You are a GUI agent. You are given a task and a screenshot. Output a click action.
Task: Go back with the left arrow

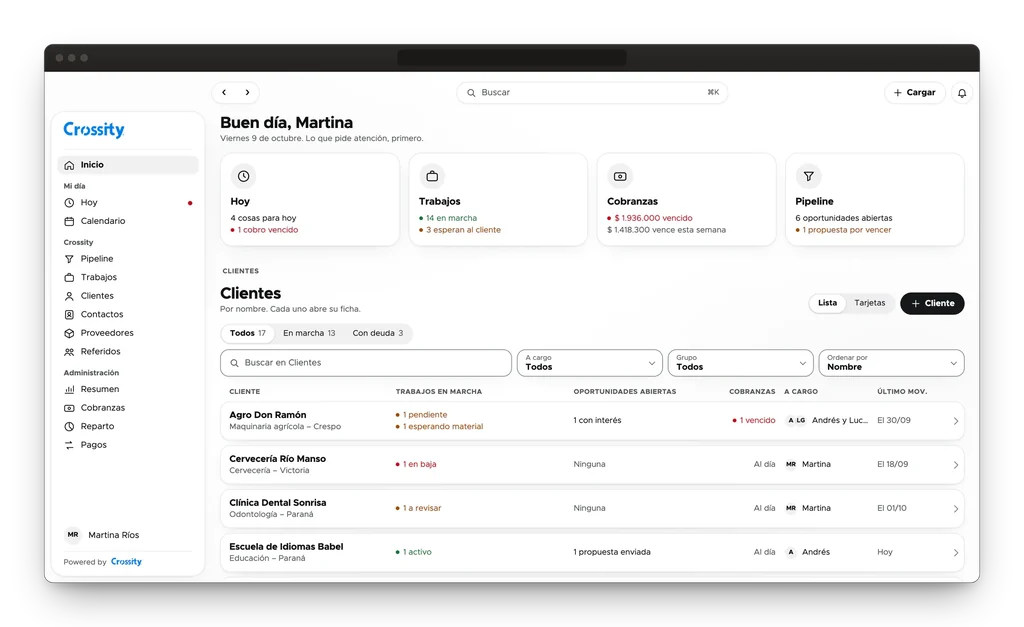coord(224,93)
